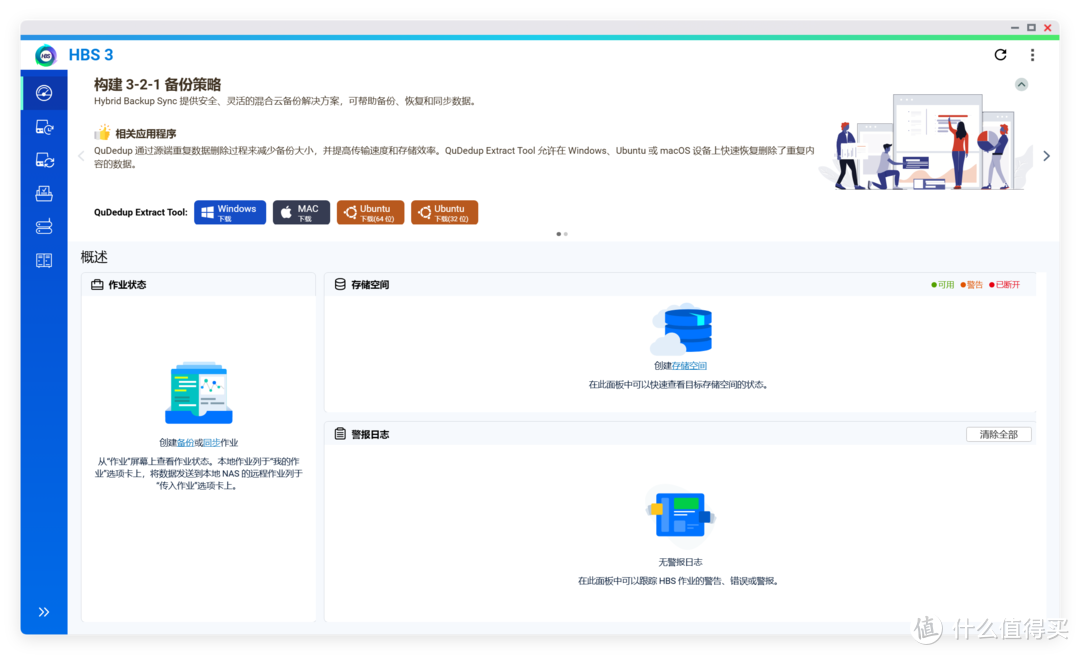The height and width of the screenshot is (655, 1080).
Task: Click the 同步 link in job status
Action: tap(211, 443)
